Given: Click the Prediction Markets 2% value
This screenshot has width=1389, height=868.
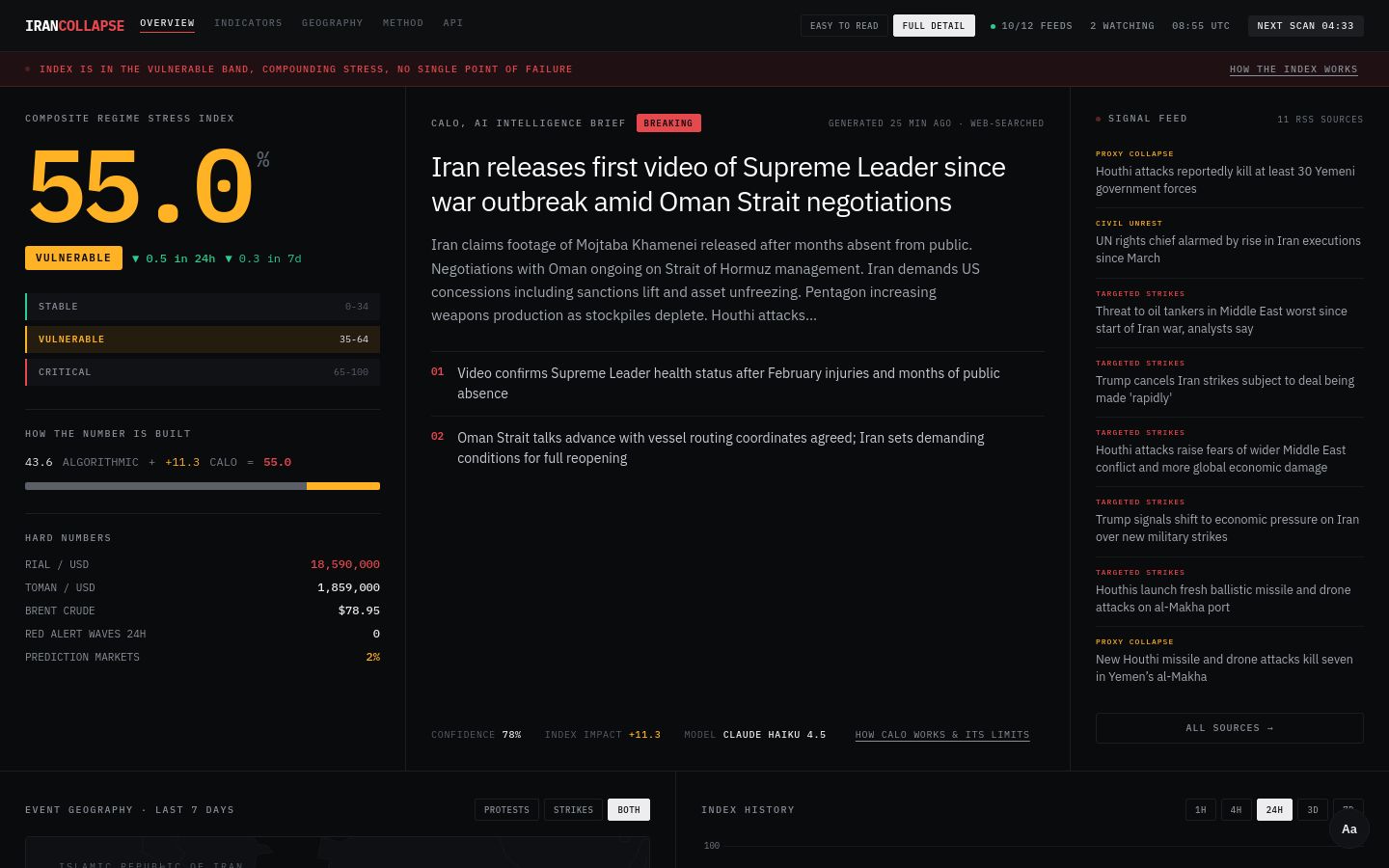Looking at the screenshot, I should (373, 657).
